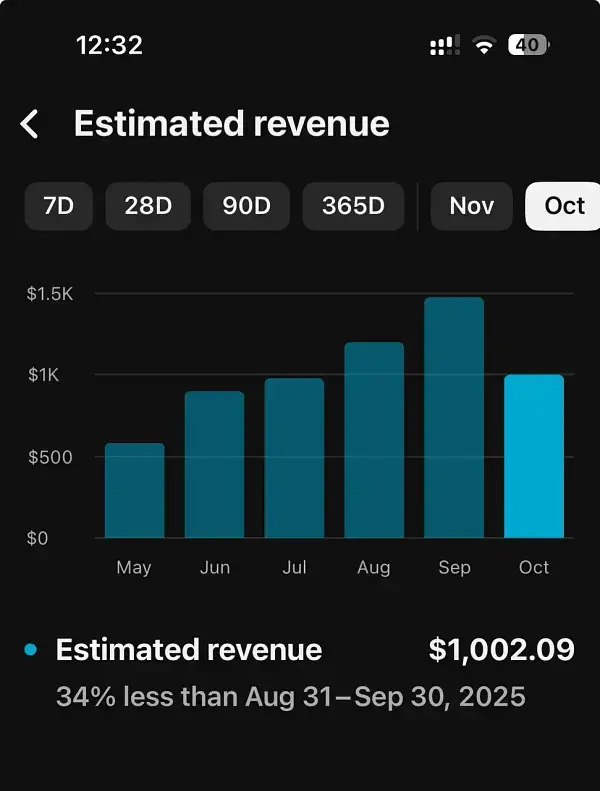Image resolution: width=600 pixels, height=791 pixels.
Task: Tap the battery level indicator
Action: click(x=528, y=45)
